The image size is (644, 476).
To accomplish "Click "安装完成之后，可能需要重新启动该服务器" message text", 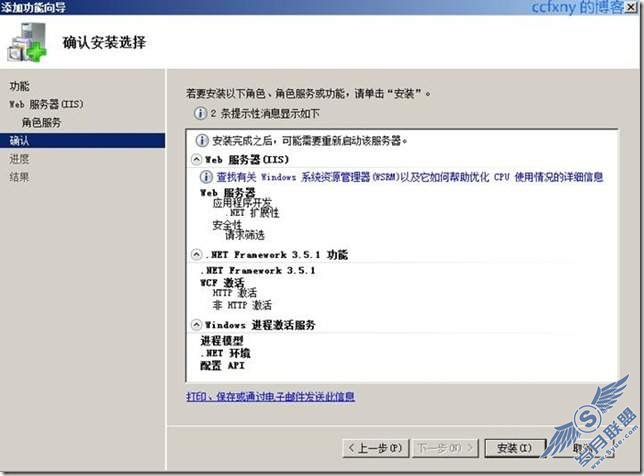I will coord(310,141).
